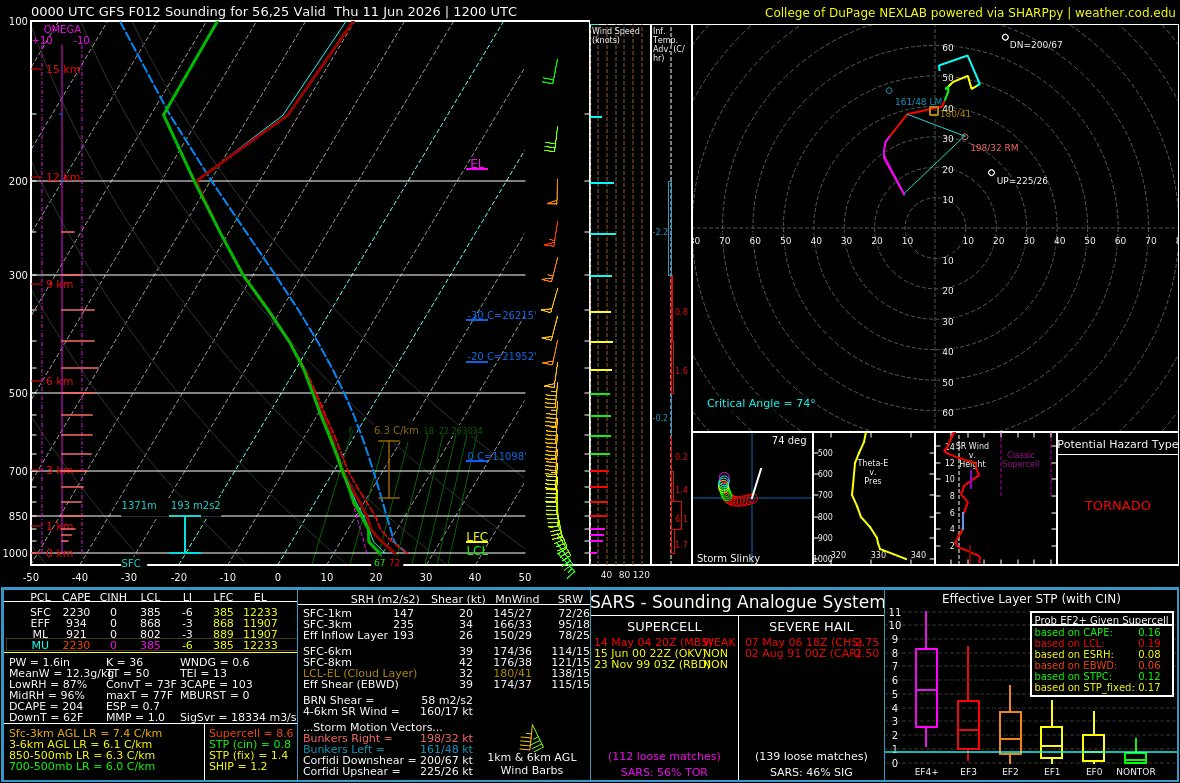Image resolution: width=1180 pixels, height=783 pixels.
Task: Click the 193 m2s2 label
Action: [196, 505]
